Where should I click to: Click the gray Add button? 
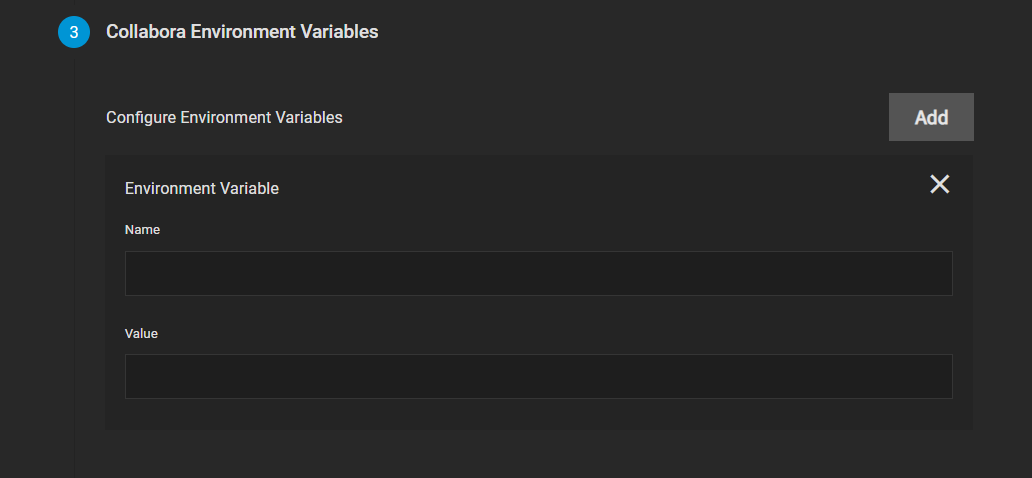(x=931, y=117)
